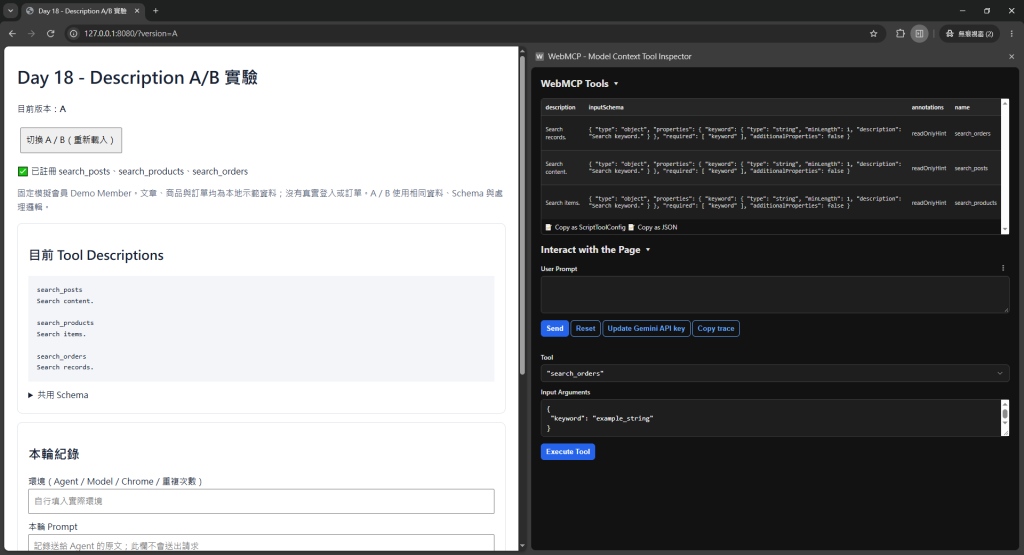Collapse the WebMCP Tools section
This screenshot has width=1024, height=555.
pyautogui.click(x=579, y=84)
